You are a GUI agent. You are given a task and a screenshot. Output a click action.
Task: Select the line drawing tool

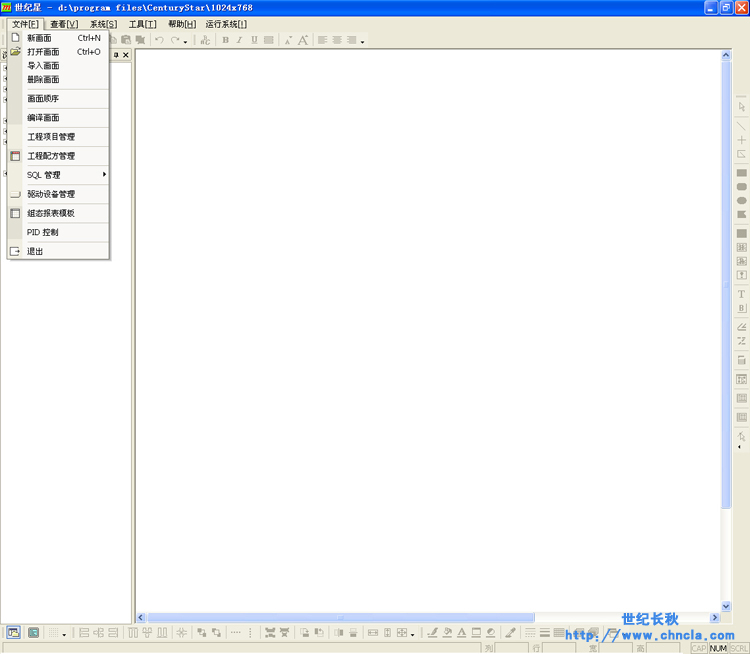click(x=742, y=126)
